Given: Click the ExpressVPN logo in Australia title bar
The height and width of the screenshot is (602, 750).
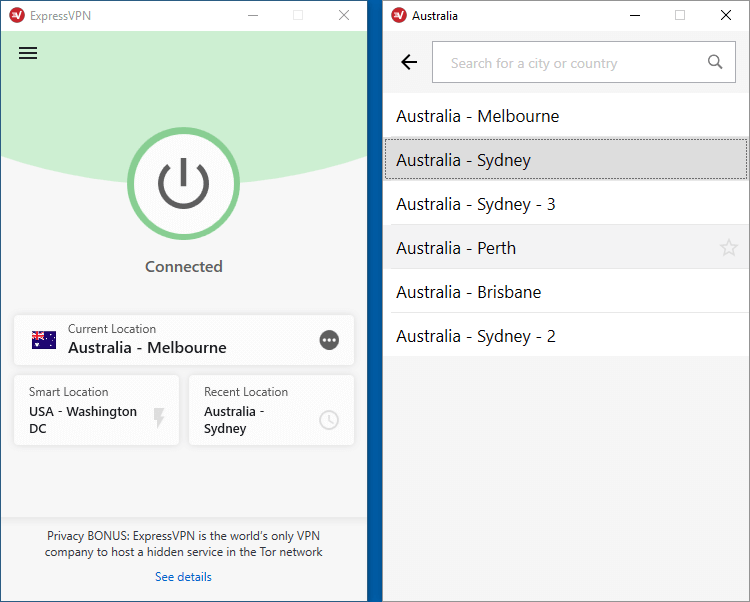Looking at the screenshot, I should (x=399, y=15).
